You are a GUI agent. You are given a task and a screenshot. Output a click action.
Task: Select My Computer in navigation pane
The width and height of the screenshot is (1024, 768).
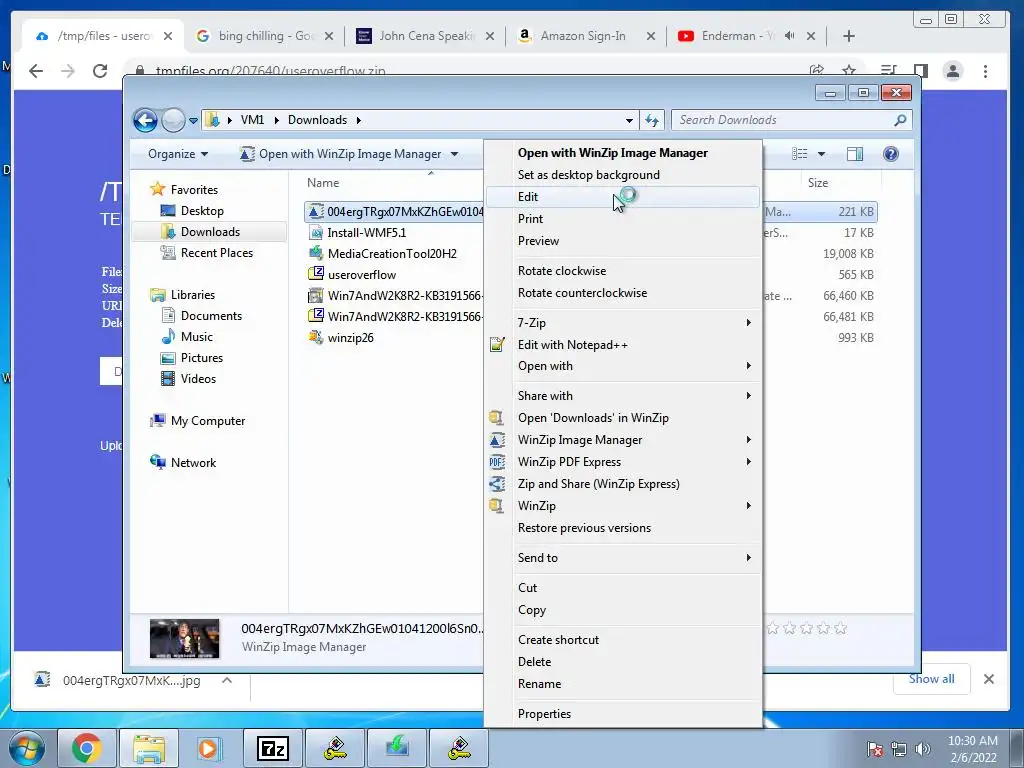(208, 421)
